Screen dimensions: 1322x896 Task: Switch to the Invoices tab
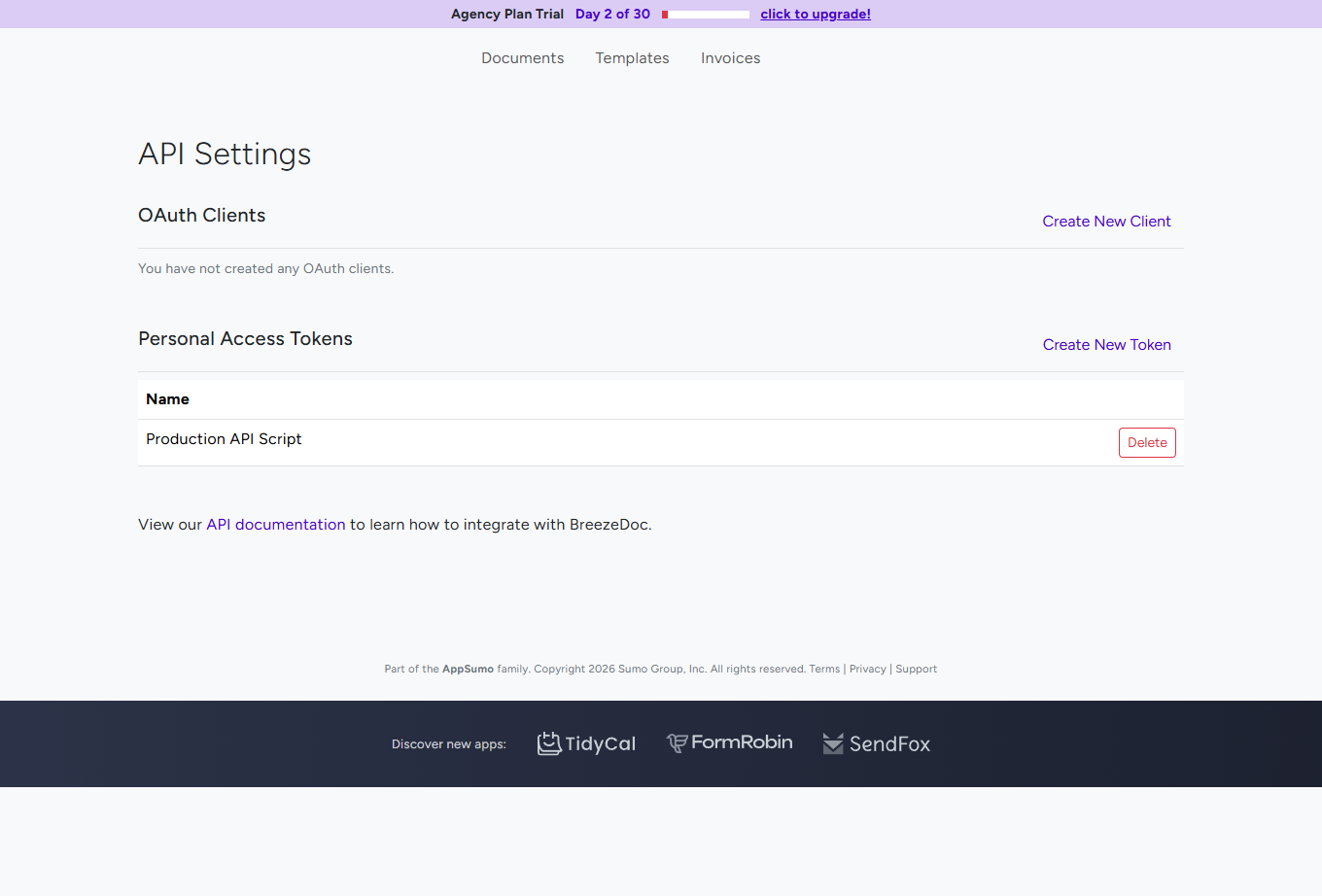(x=730, y=58)
